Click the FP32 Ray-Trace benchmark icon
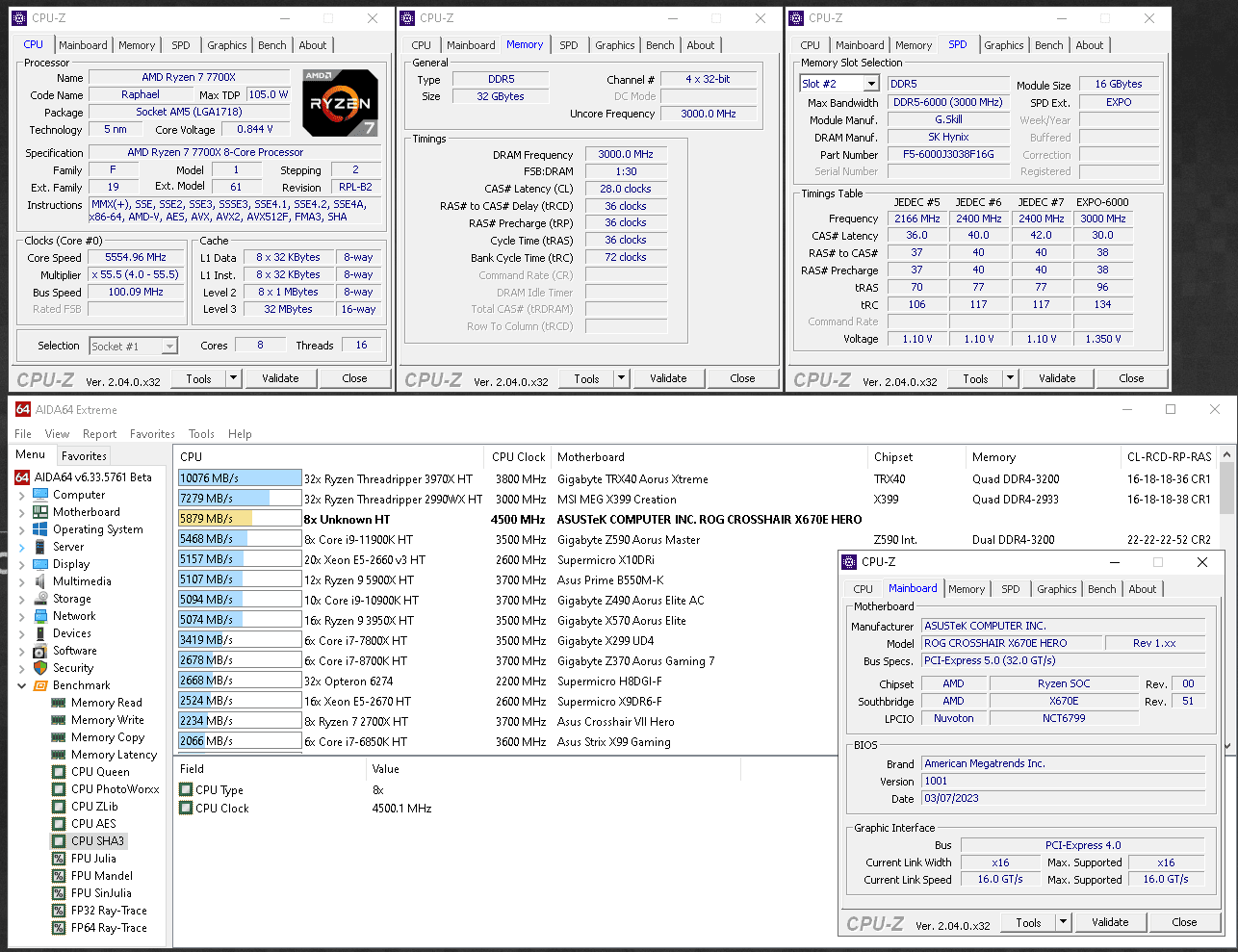 click(x=59, y=911)
